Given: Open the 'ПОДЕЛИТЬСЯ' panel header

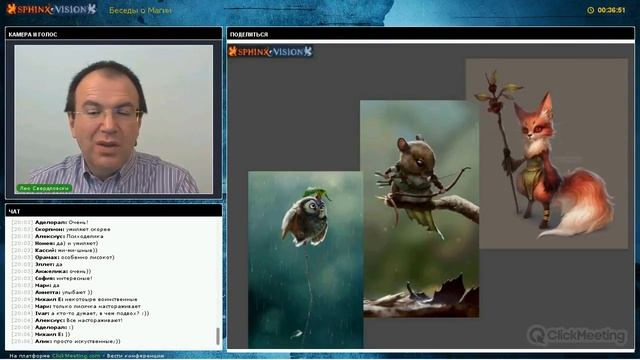Looking at the screenshot, I should 431,34.
